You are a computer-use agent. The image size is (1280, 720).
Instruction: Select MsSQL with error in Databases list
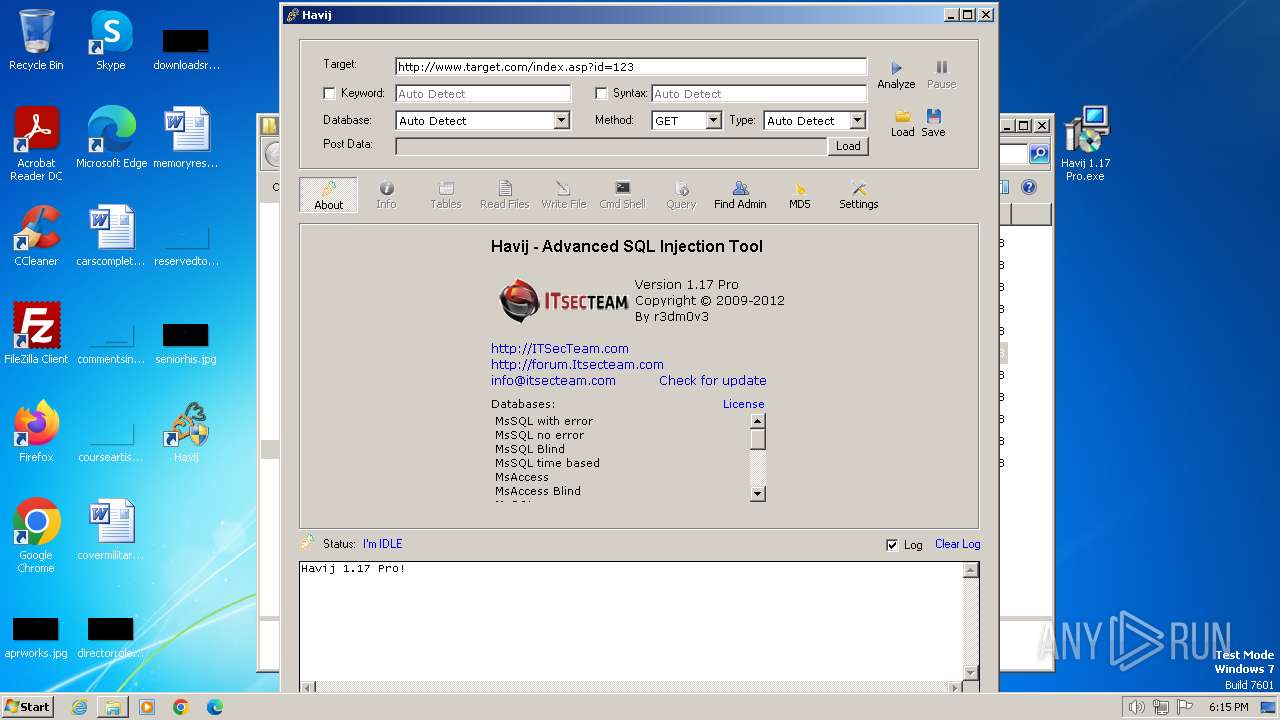pyautogui.click(x=544, y=421)
